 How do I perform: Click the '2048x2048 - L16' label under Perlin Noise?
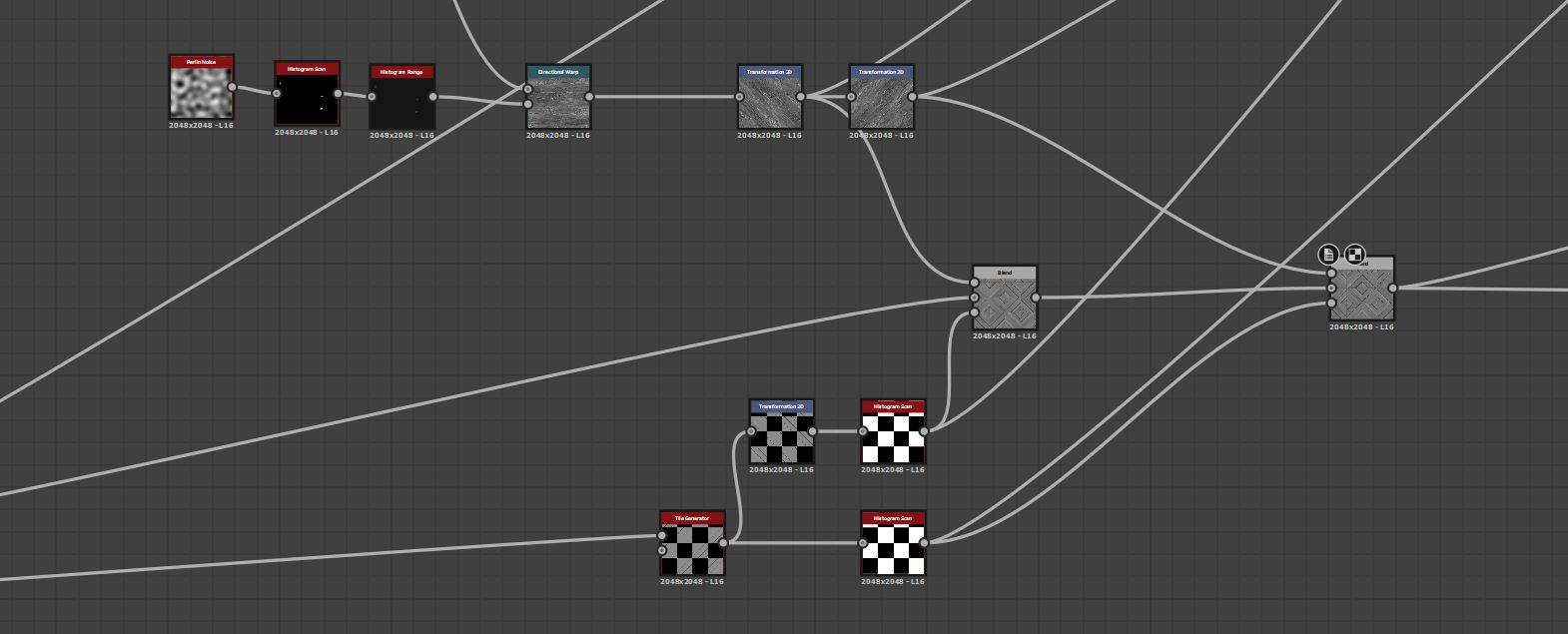(201, 126)
